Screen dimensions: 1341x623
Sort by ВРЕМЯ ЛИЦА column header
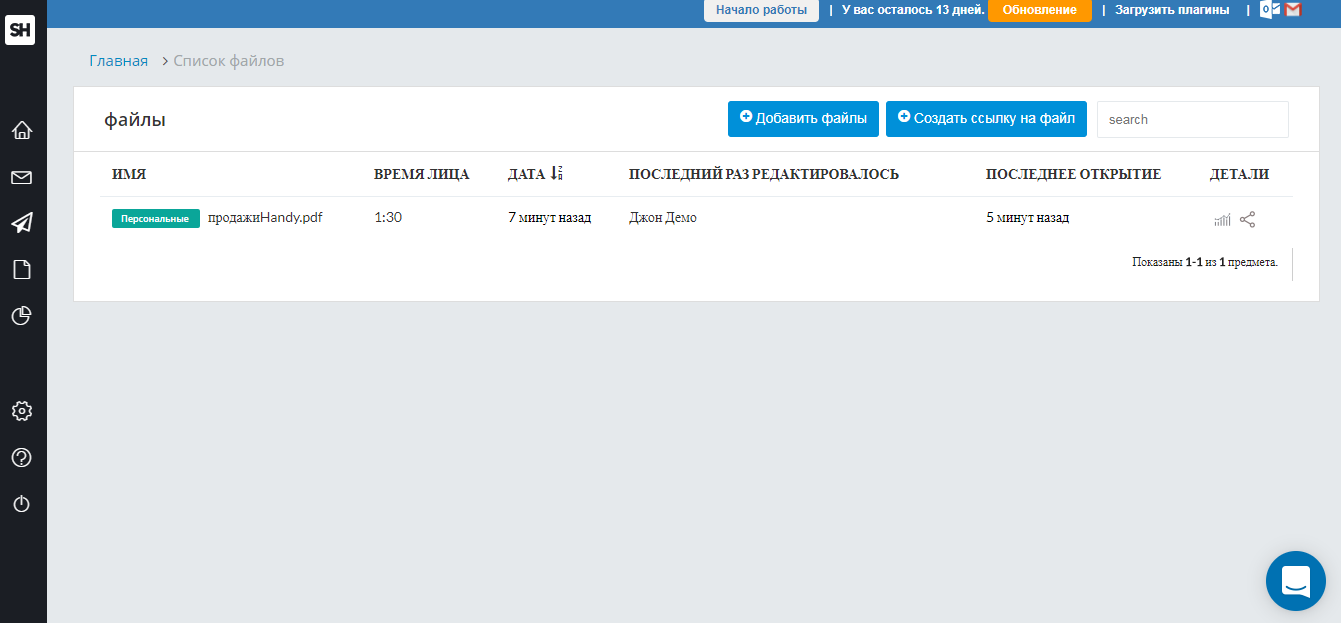(x=421, y=174)
